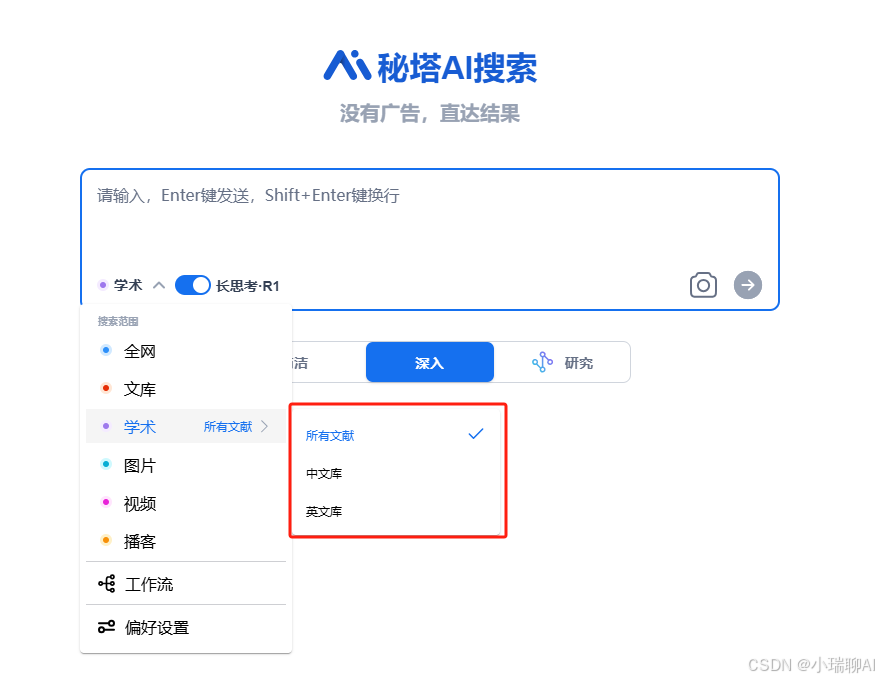Screen dimensions: 879x680
Task: Click the camera image upload icon
Action: 703,285
